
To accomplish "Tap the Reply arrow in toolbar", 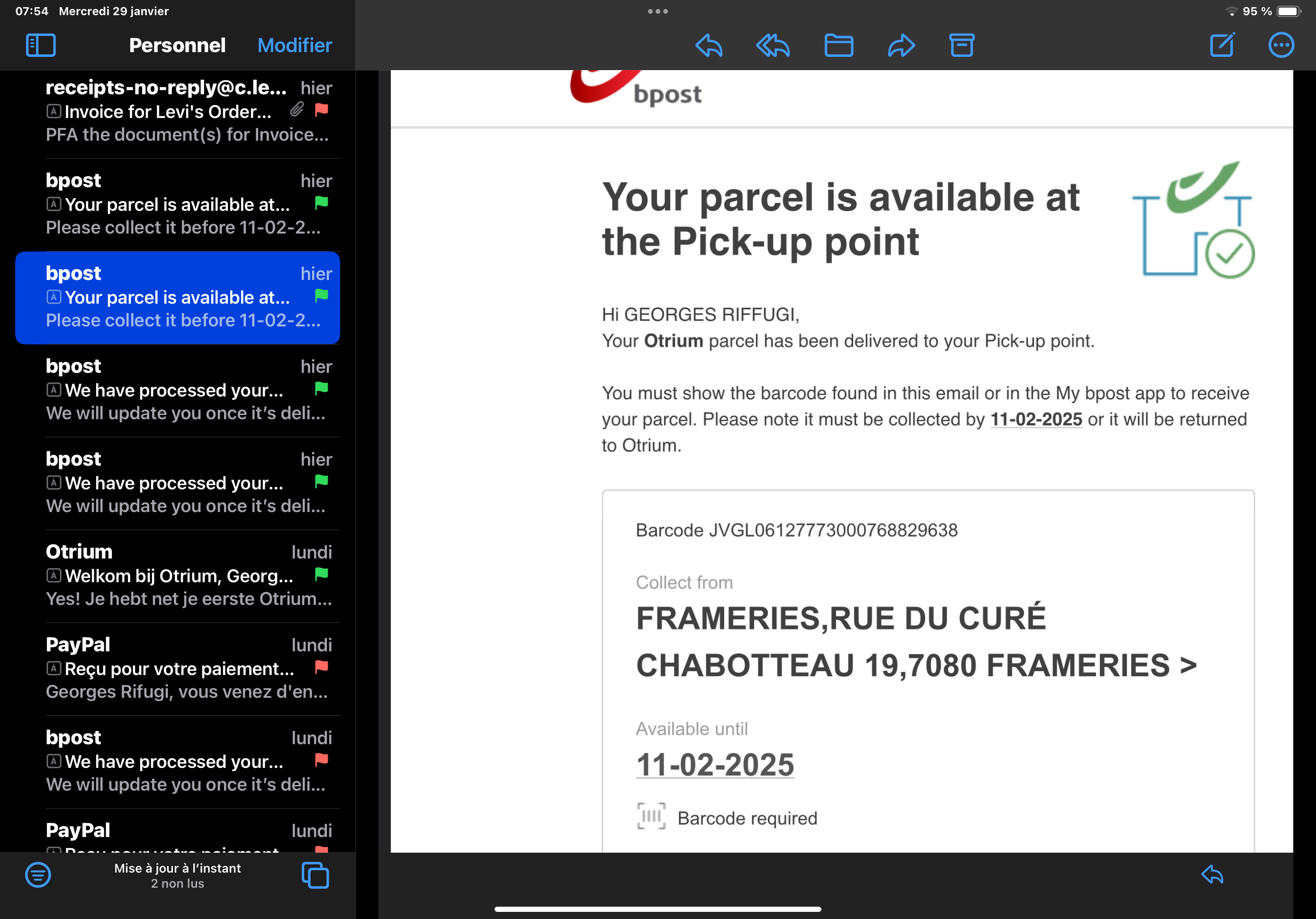I will click(708, 45).
